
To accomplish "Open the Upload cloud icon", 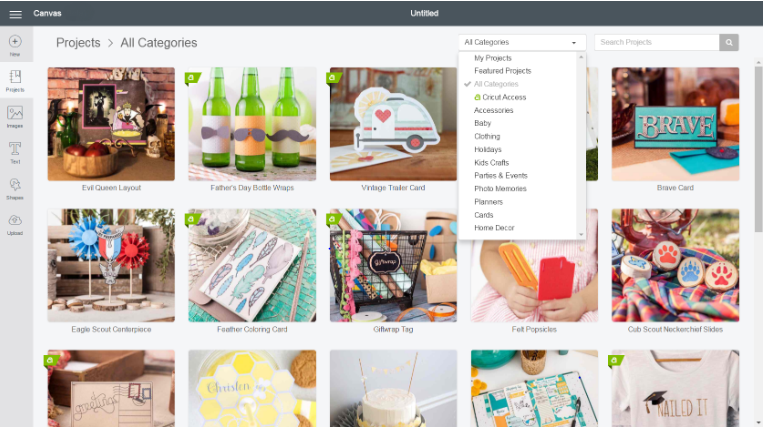I will [x=15, y=220].
